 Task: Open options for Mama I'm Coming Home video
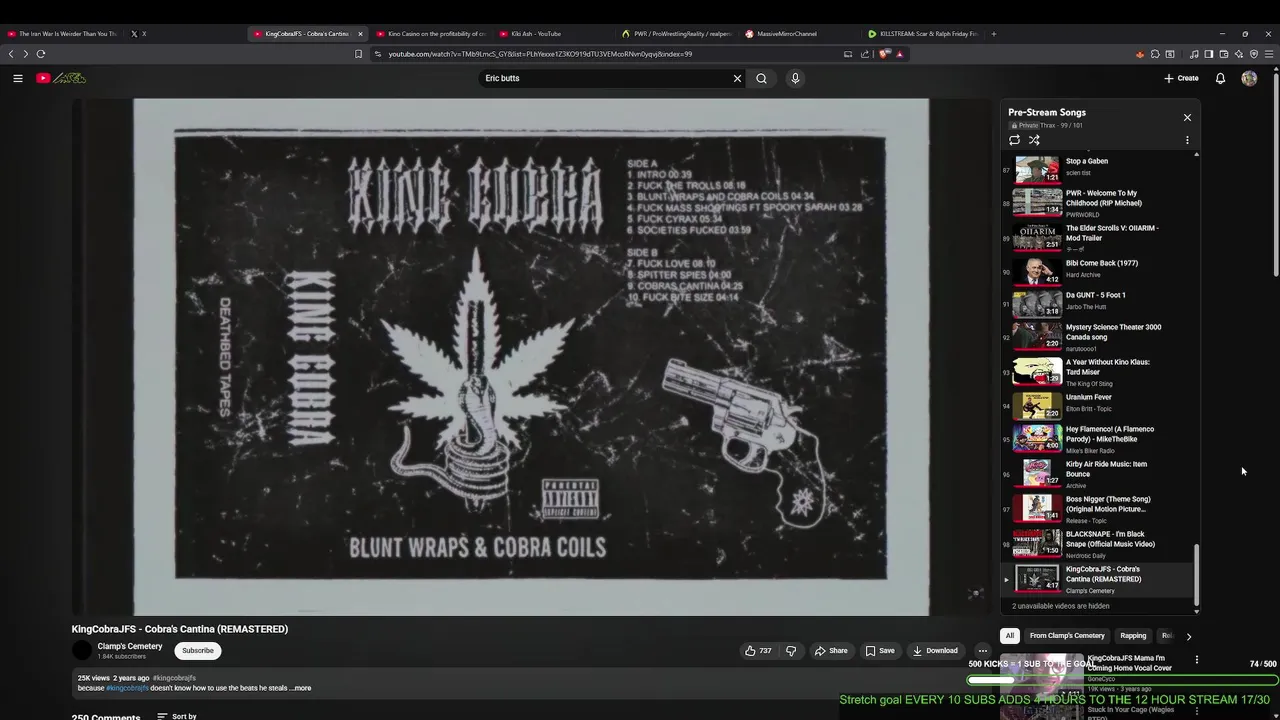tap(1196, 660)
